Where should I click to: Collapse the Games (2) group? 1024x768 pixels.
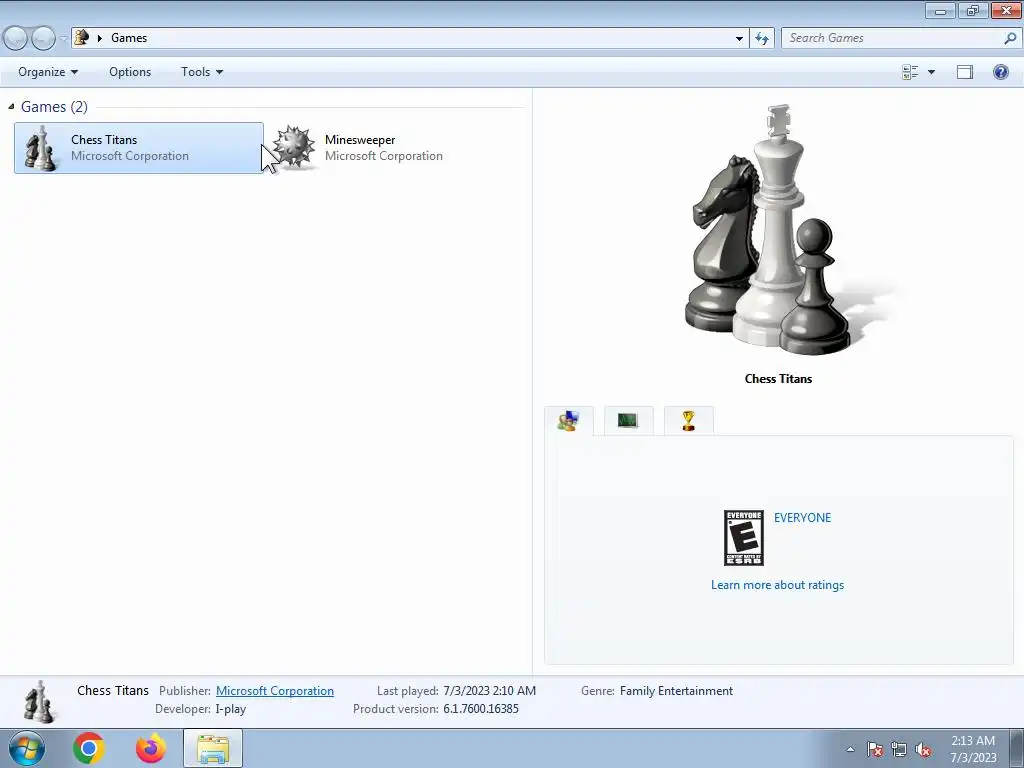[11, 106]
